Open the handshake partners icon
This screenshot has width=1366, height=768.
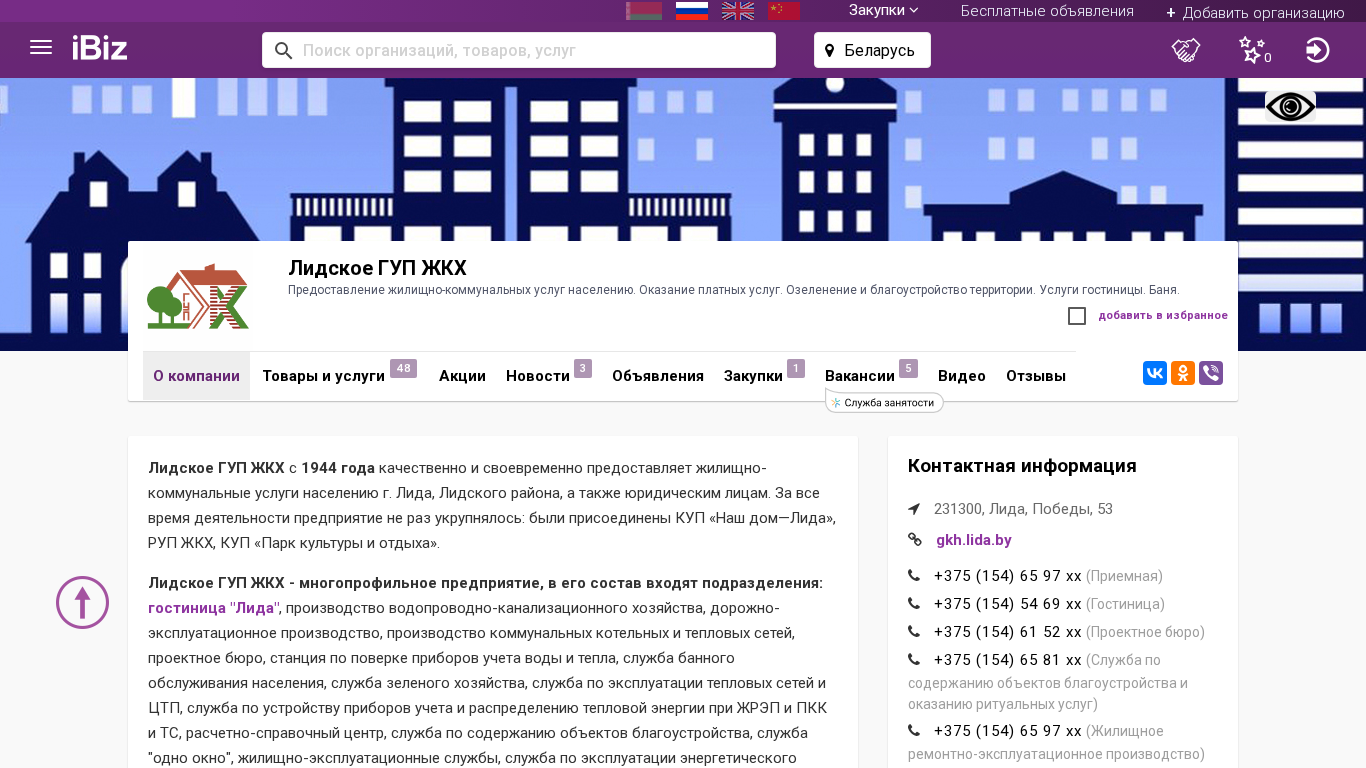tap(1186, 50)
